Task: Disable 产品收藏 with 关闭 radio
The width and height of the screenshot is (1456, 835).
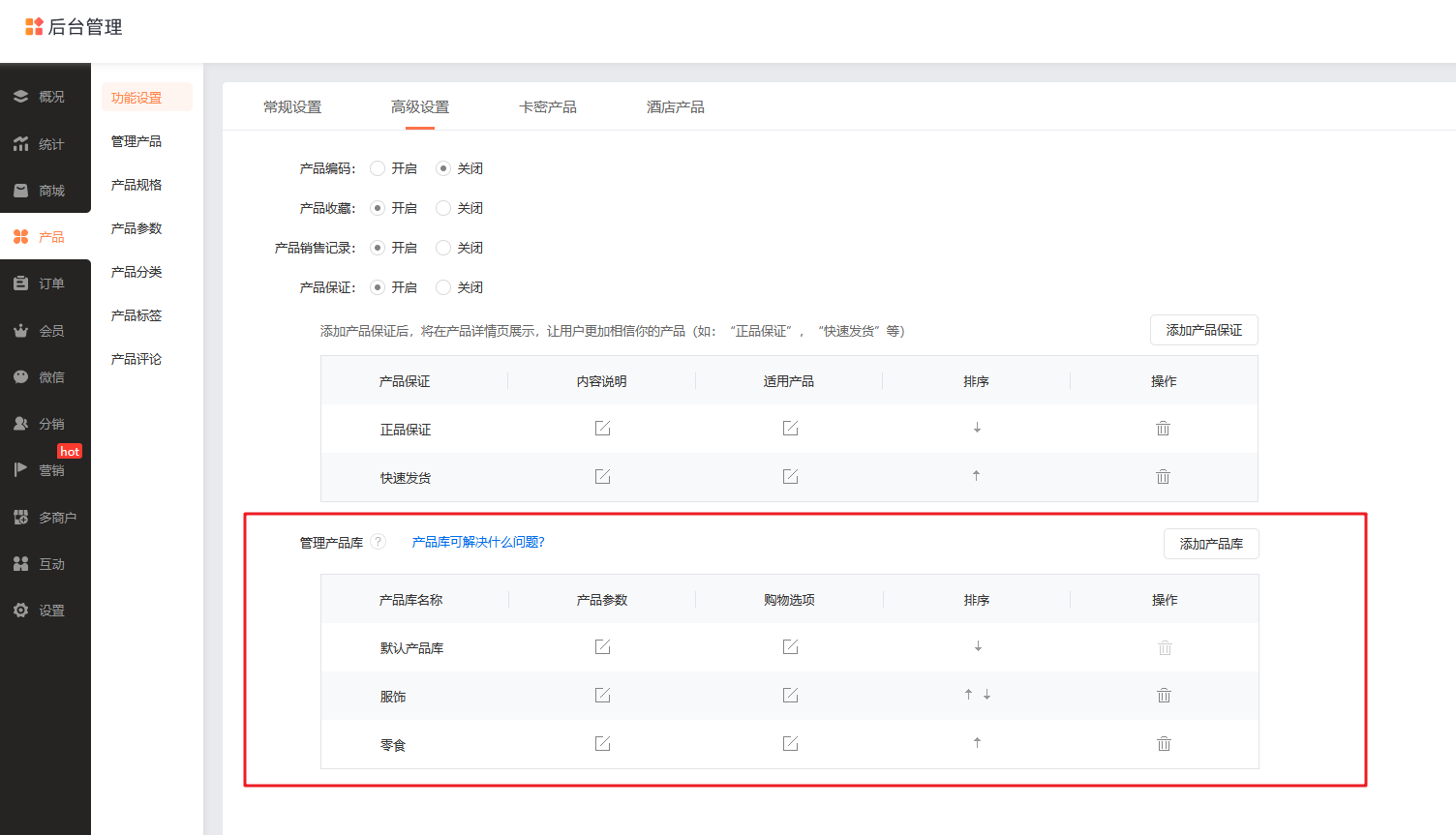Action: click(x=443, y=208)
